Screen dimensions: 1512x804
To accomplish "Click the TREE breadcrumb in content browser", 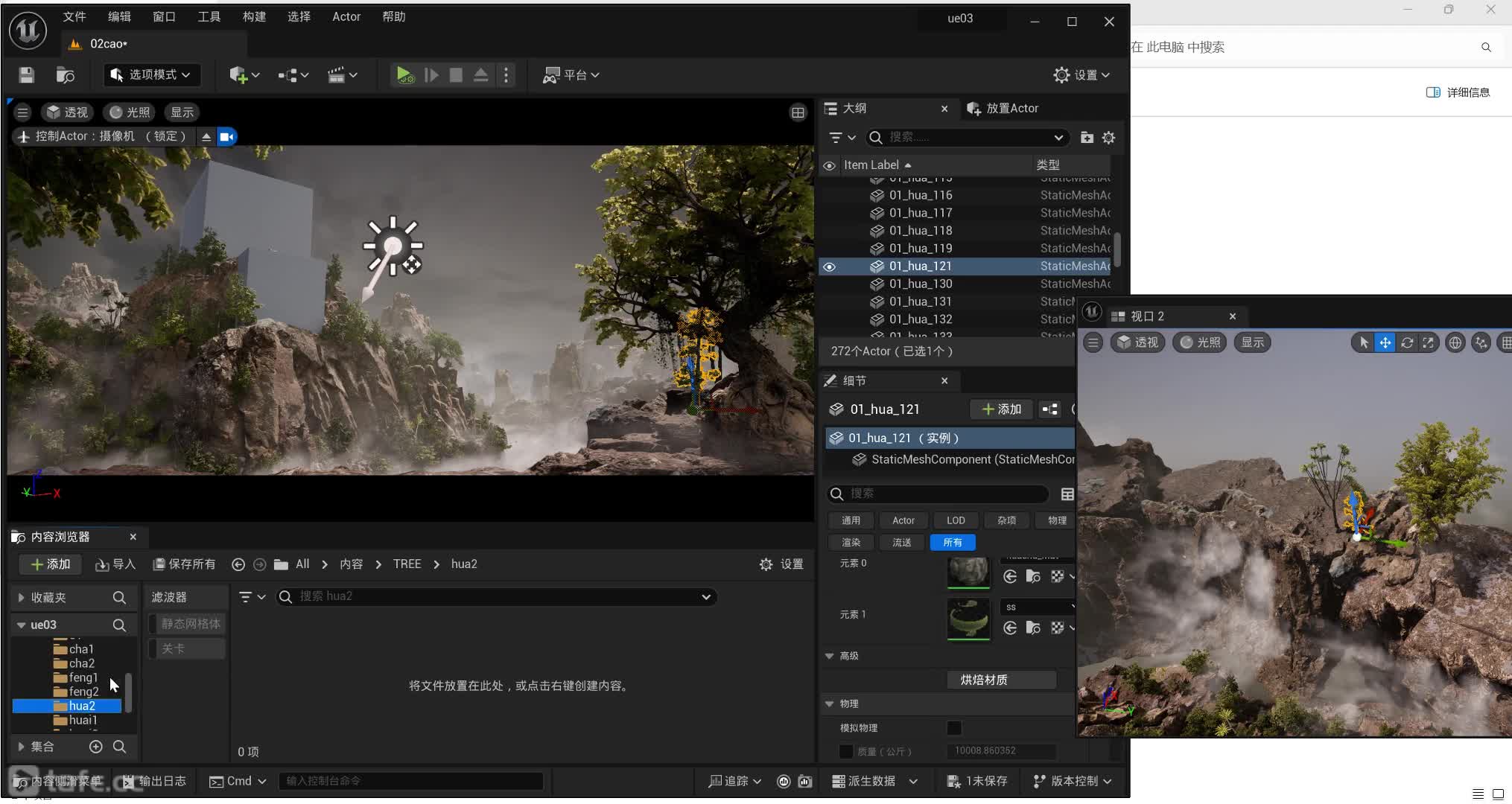I will tap(407, 564).
